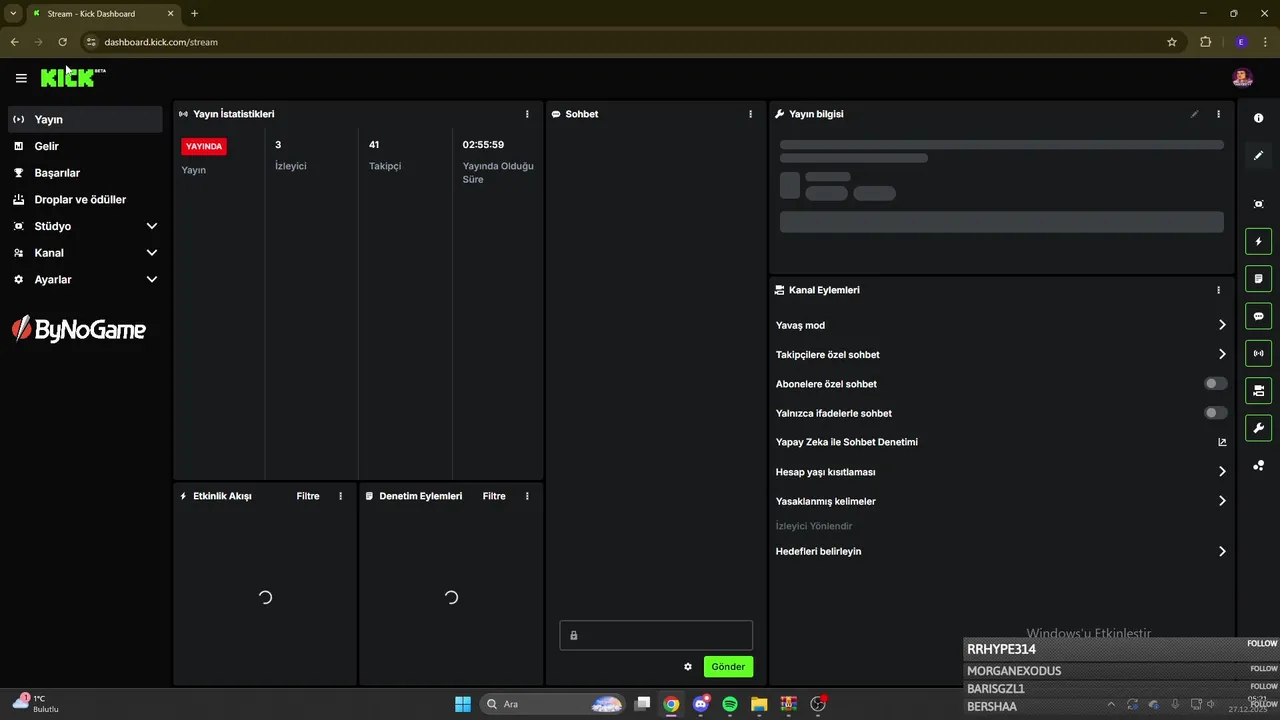
Task: Click the 02:55:59 stream duration value
Action: pos(483,145)
